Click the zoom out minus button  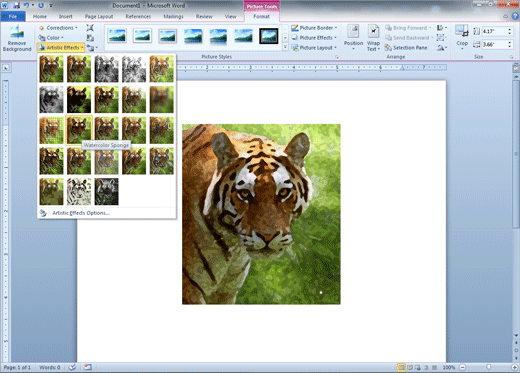pos(463,367)
